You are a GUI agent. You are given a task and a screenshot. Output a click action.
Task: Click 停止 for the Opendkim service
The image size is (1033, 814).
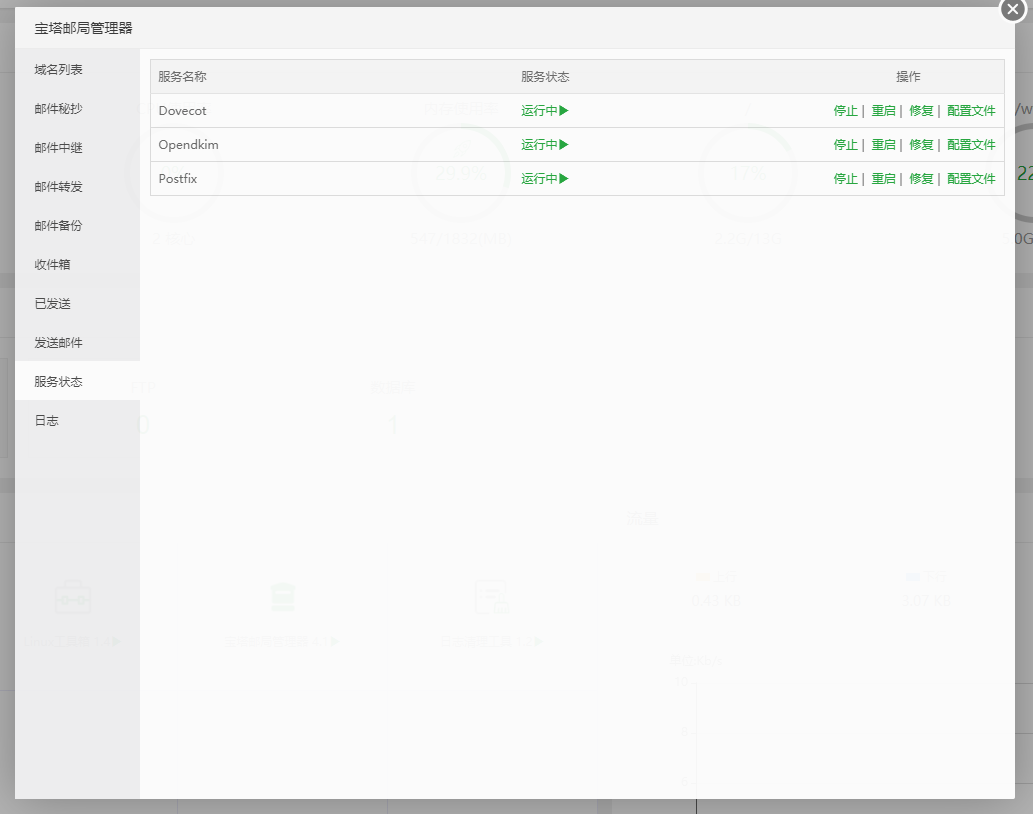click(x=845, y=145)
